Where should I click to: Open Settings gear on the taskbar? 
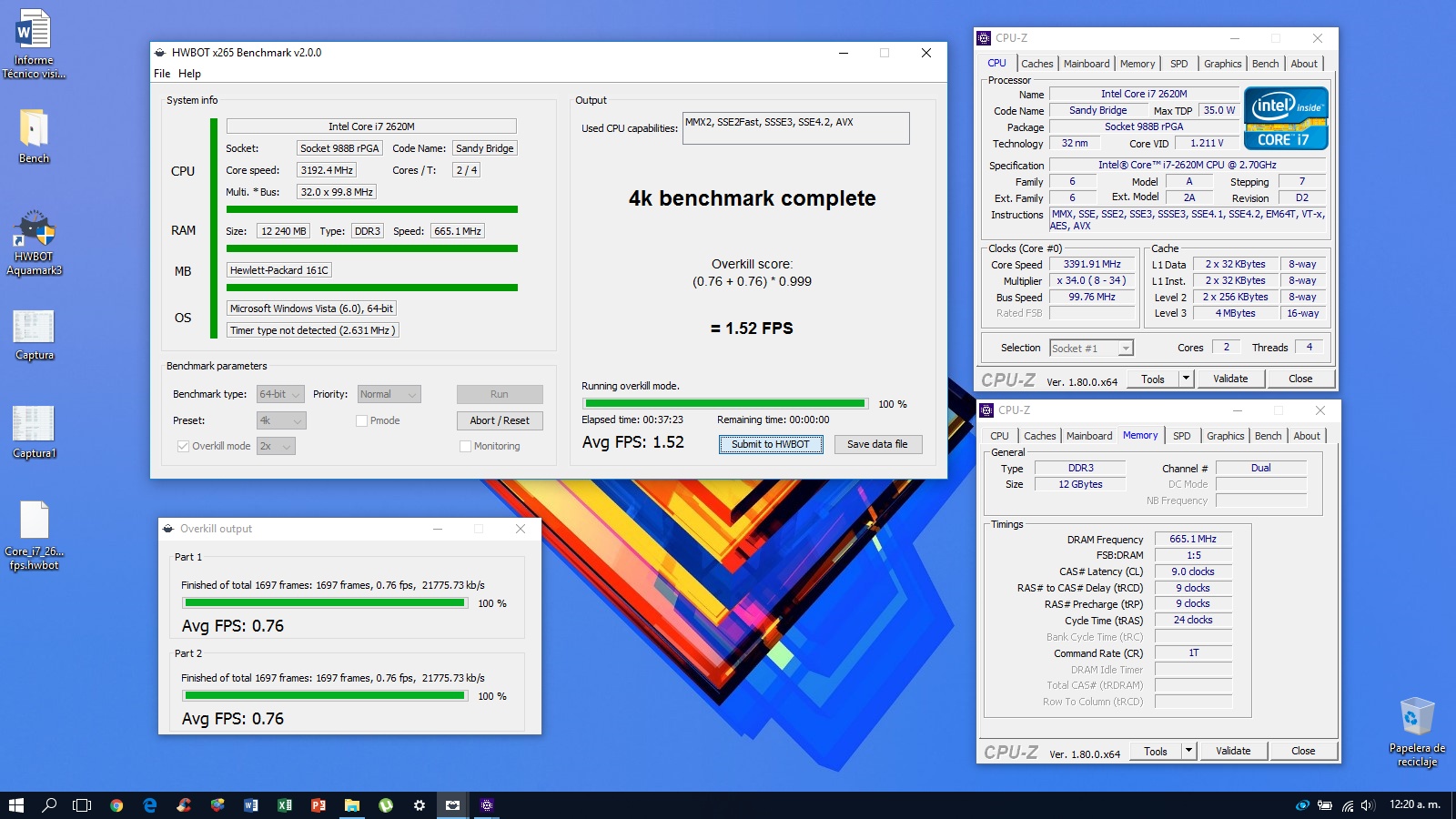(x=420, y=805)
